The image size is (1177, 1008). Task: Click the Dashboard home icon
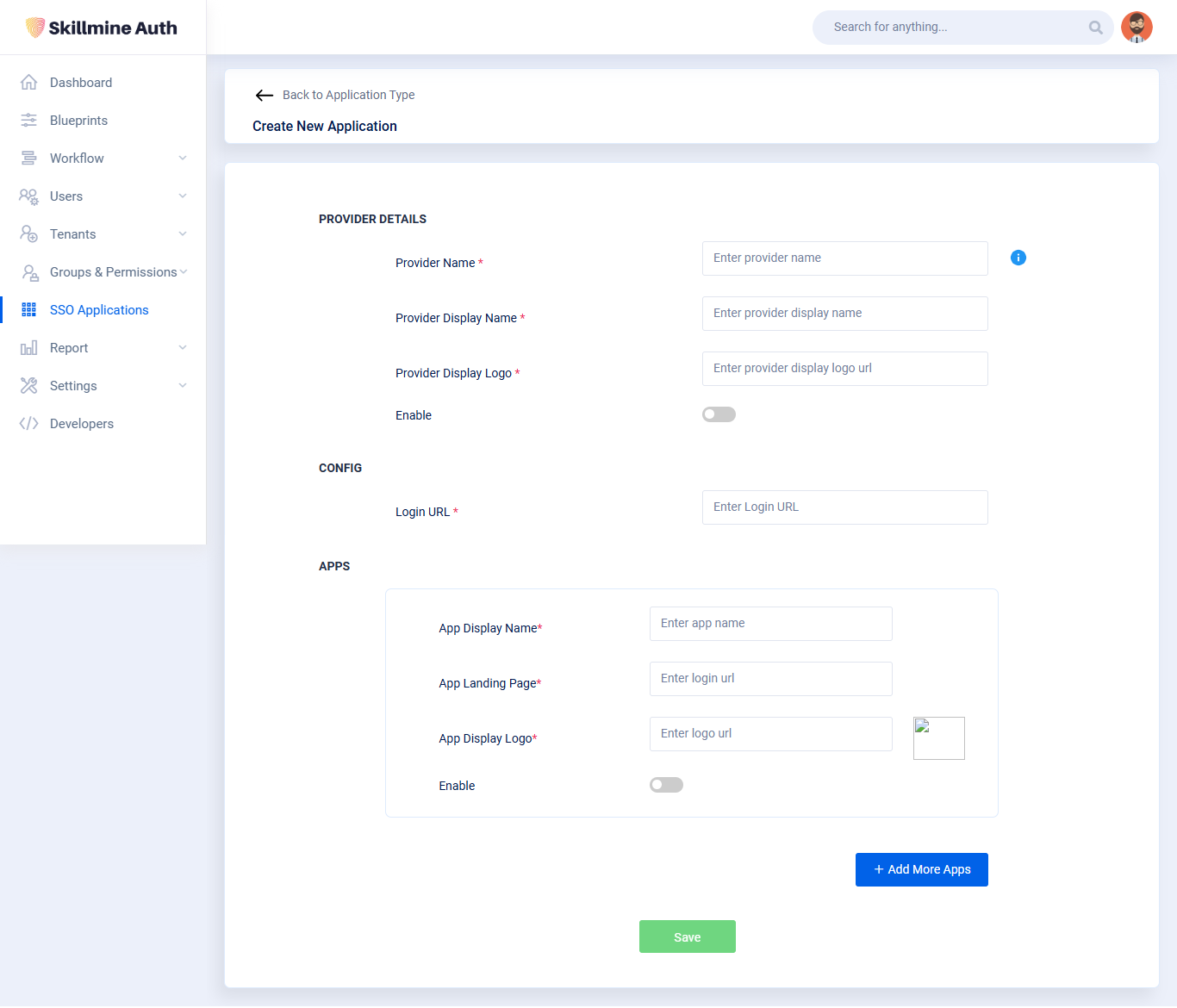pos(29,83)
